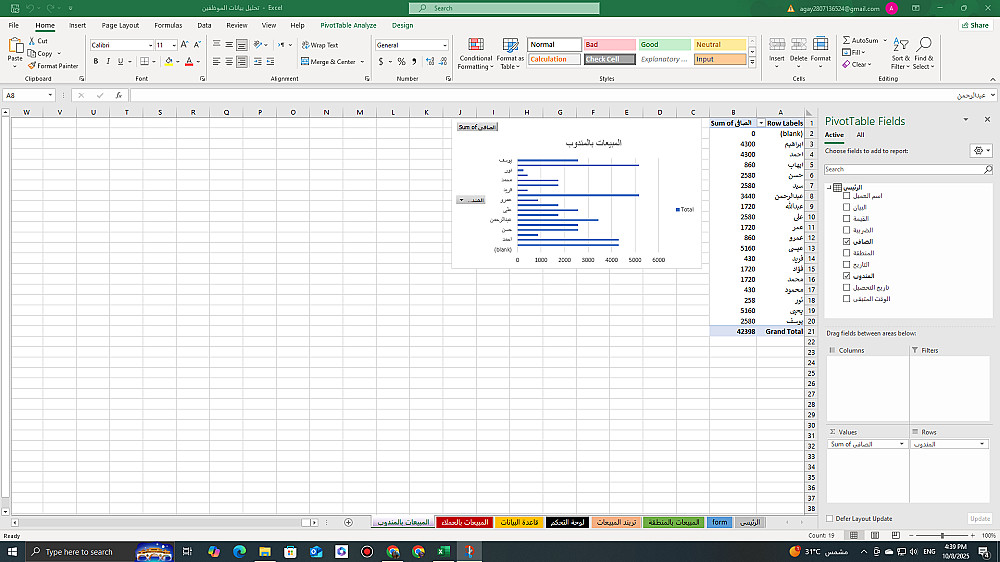Image resolution: width=1000 pixels, height=562 pixels.
Task: Click the Delete cells icon
Action: tap(798, 44)
